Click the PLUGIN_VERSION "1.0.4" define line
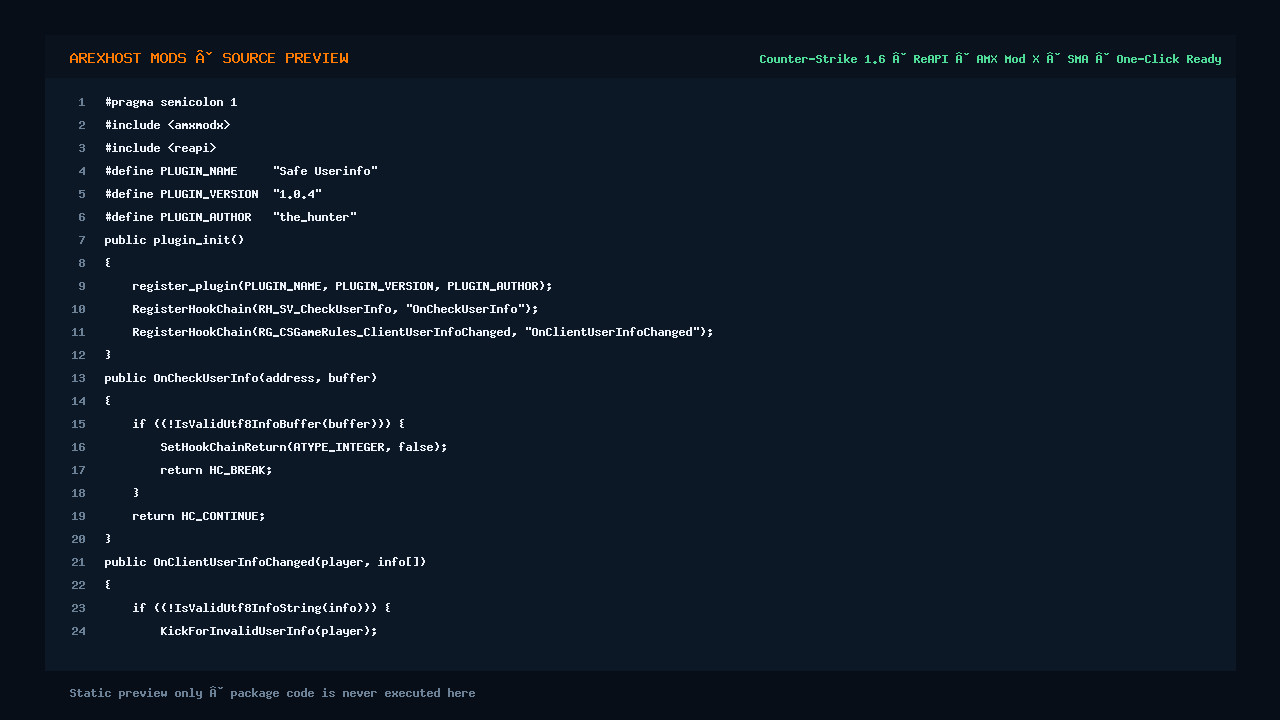This screenshot has height=720, width=1280. [x=213, y=194]
